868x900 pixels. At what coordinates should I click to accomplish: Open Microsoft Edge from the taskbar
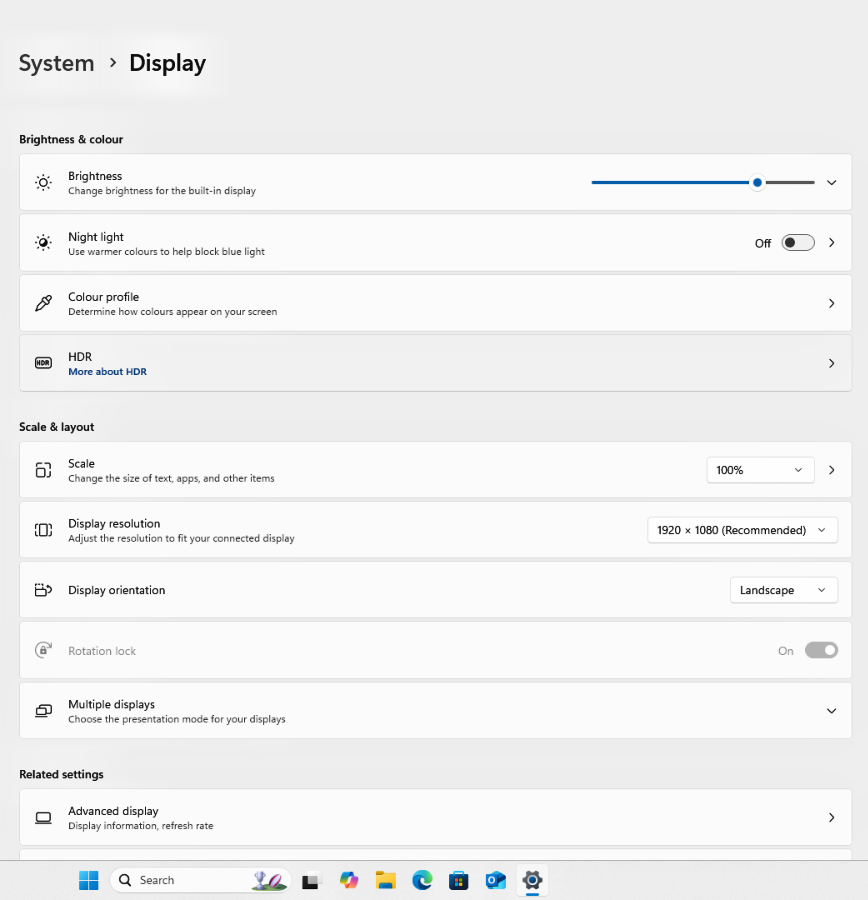pos(422,880)
